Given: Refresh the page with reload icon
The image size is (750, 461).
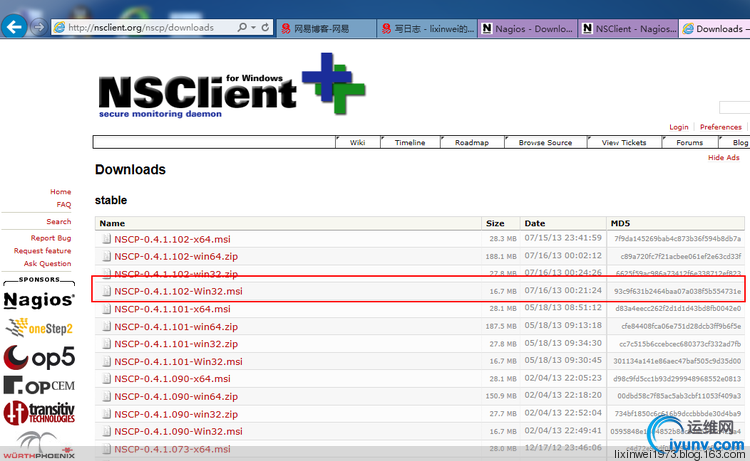Looking at the screenshot, I should [x=265, y=27].
